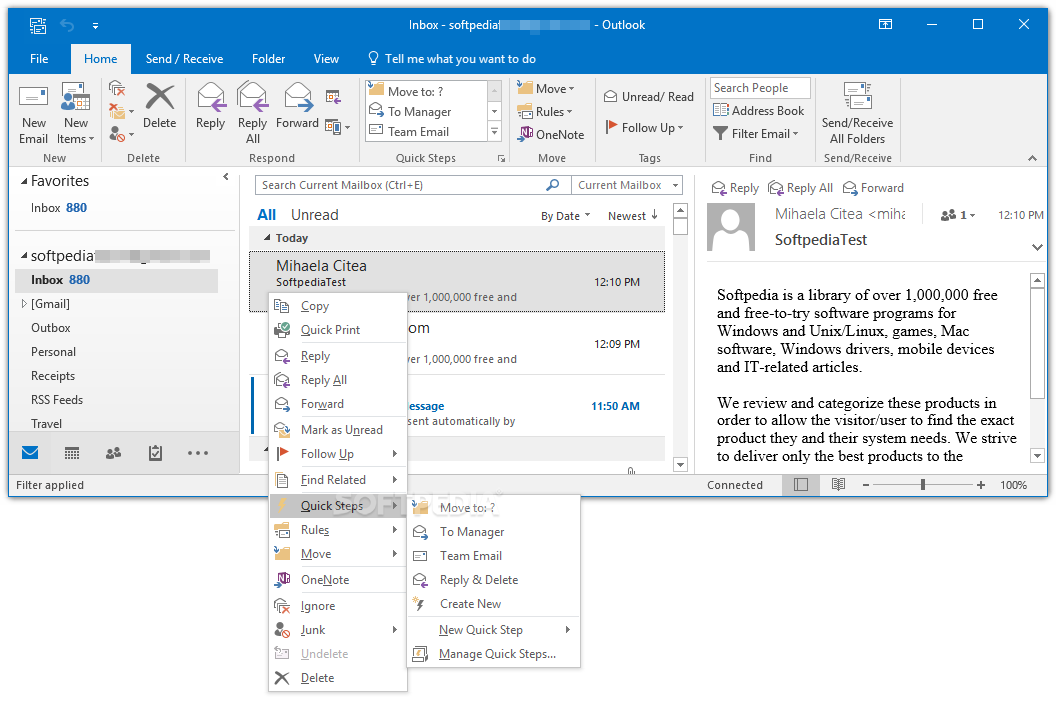Choose Quick Print from context menu
1056x702 pixels.
click(338, 329)
